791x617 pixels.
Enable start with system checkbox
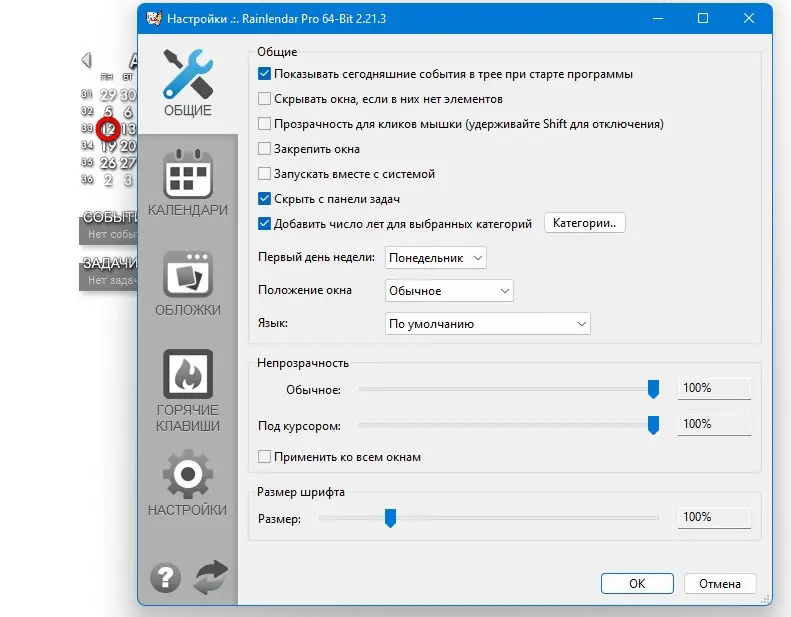264,174
